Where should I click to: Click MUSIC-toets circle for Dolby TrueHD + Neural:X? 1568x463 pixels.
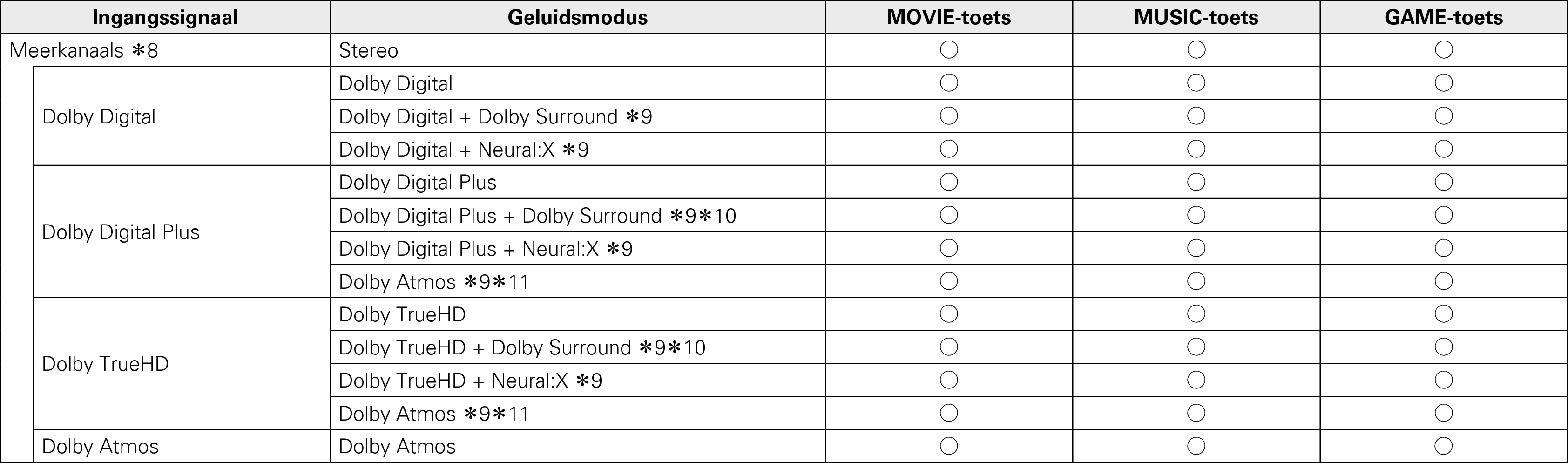click(x=1196, y=380)
